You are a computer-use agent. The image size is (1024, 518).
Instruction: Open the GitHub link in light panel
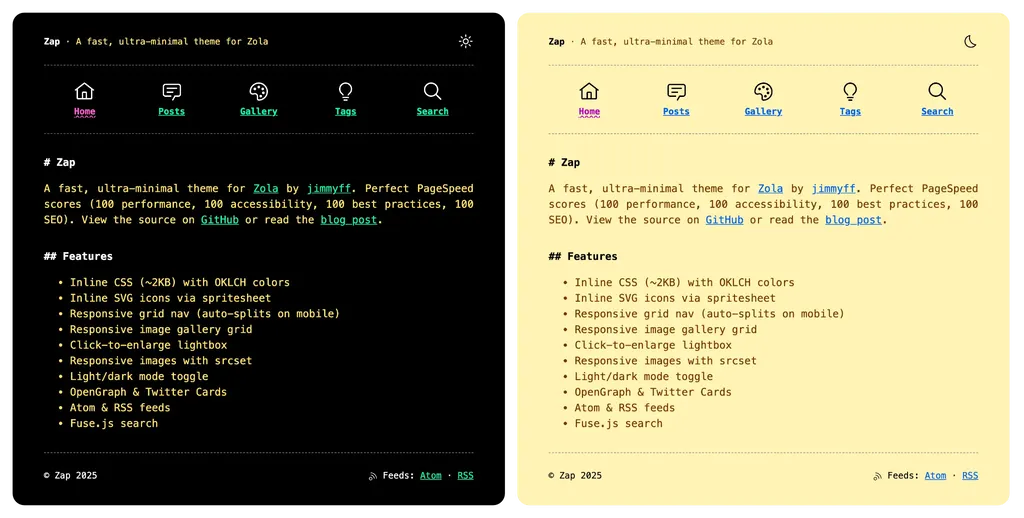tap(724, 220)
